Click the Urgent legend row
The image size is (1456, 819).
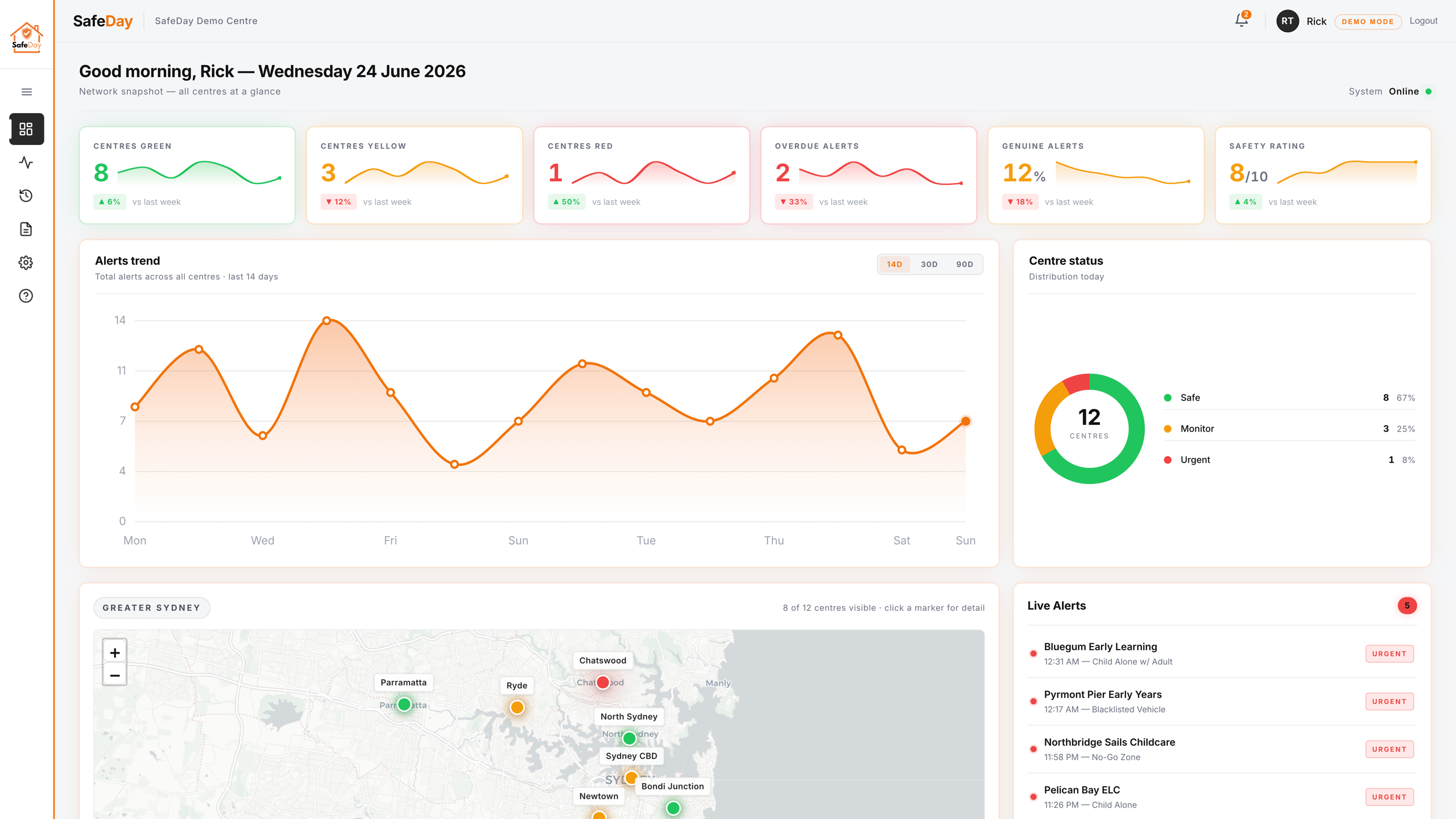(x=1289, y=460)
